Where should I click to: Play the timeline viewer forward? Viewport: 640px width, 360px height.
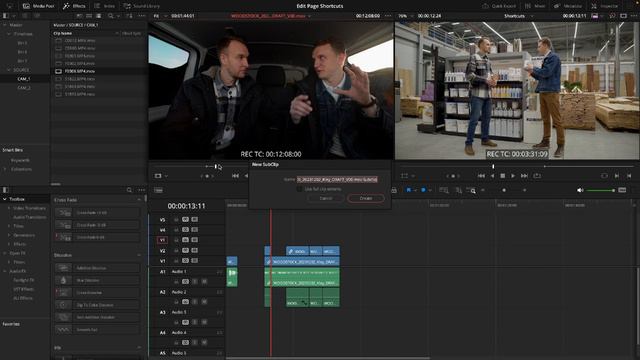coord(513,176)
